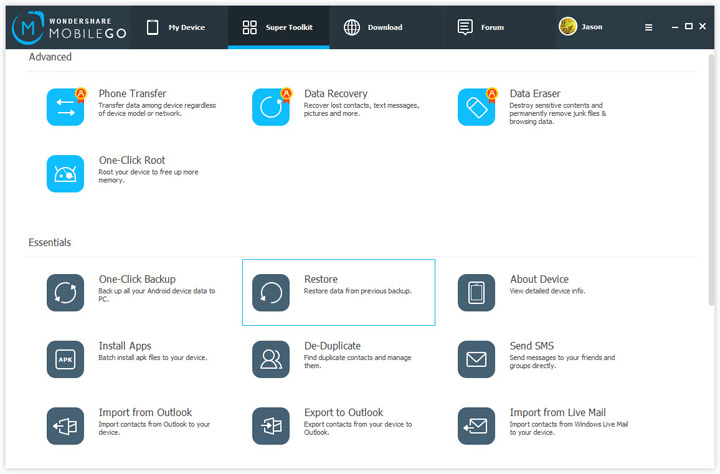
Task: Open Import from Live Mail icon
Action: click(x=476, y=426)
